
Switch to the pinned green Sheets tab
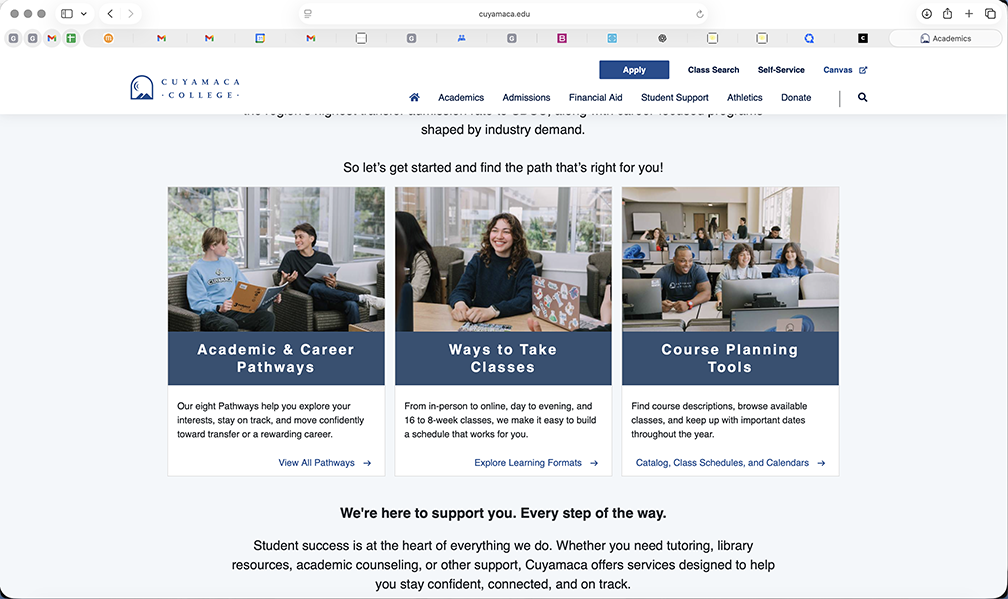[71, 39]
